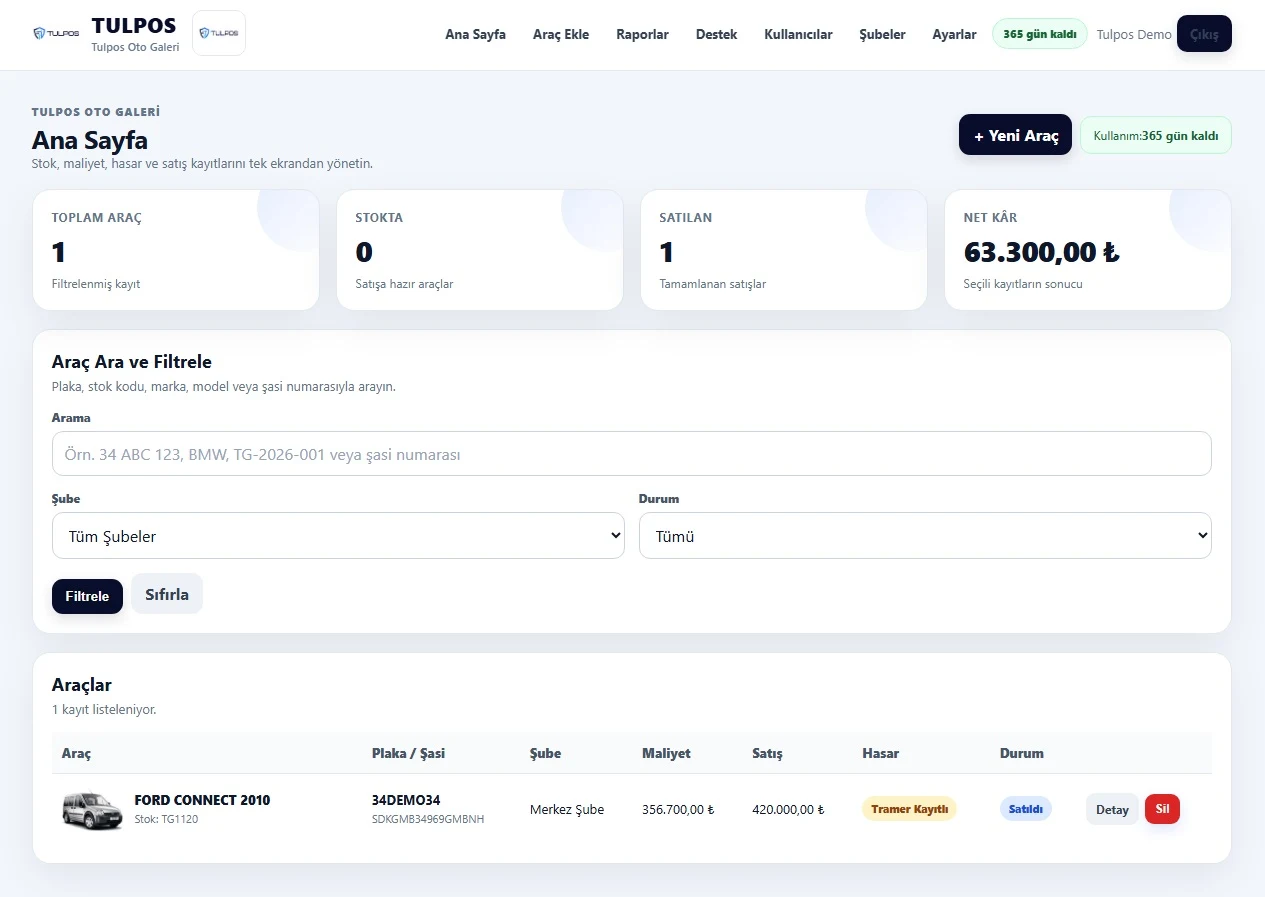Click the Çıkış logout button

(x=1204, y=34)
